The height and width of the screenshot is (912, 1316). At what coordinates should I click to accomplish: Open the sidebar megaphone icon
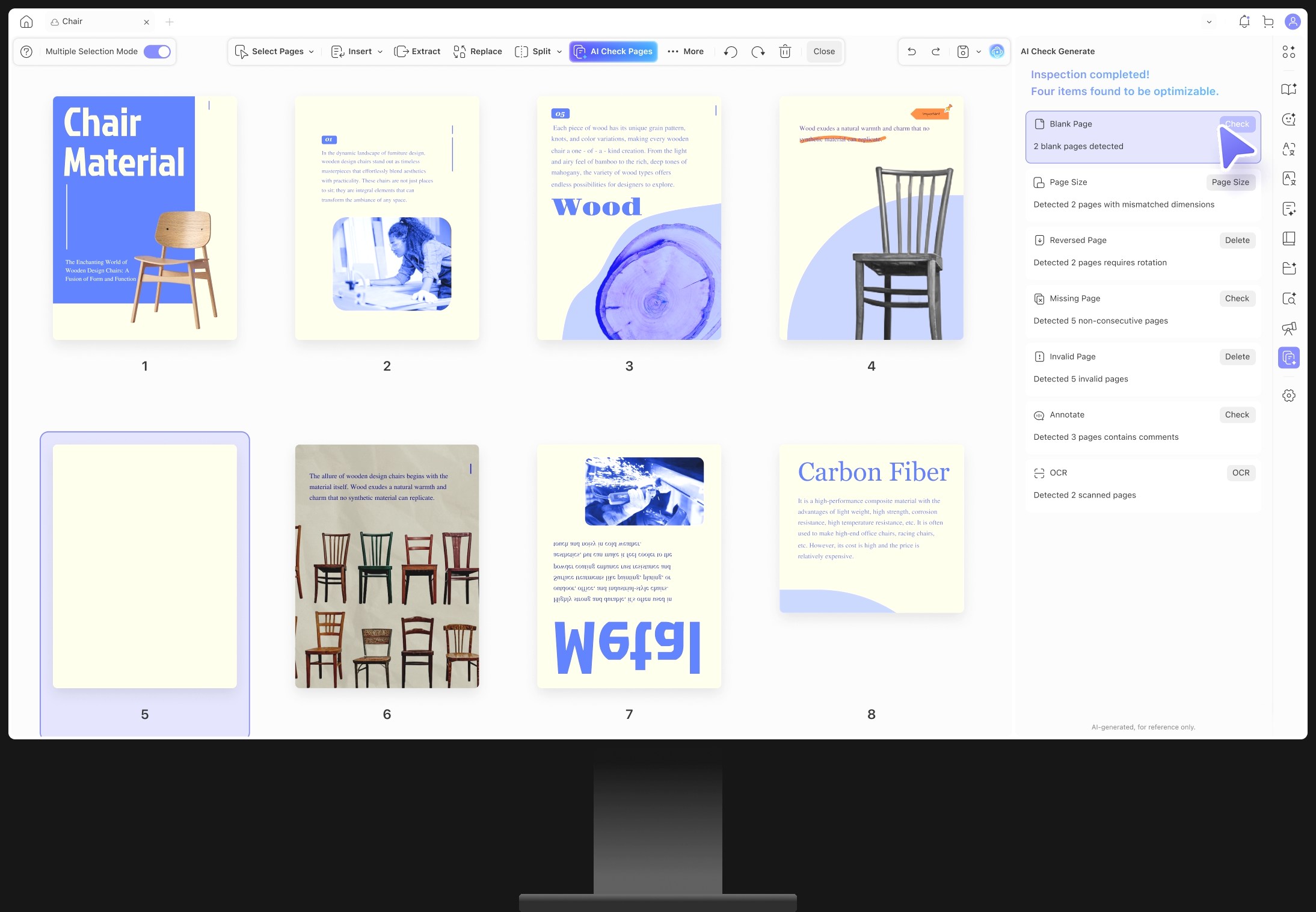tap(1289, 328)
